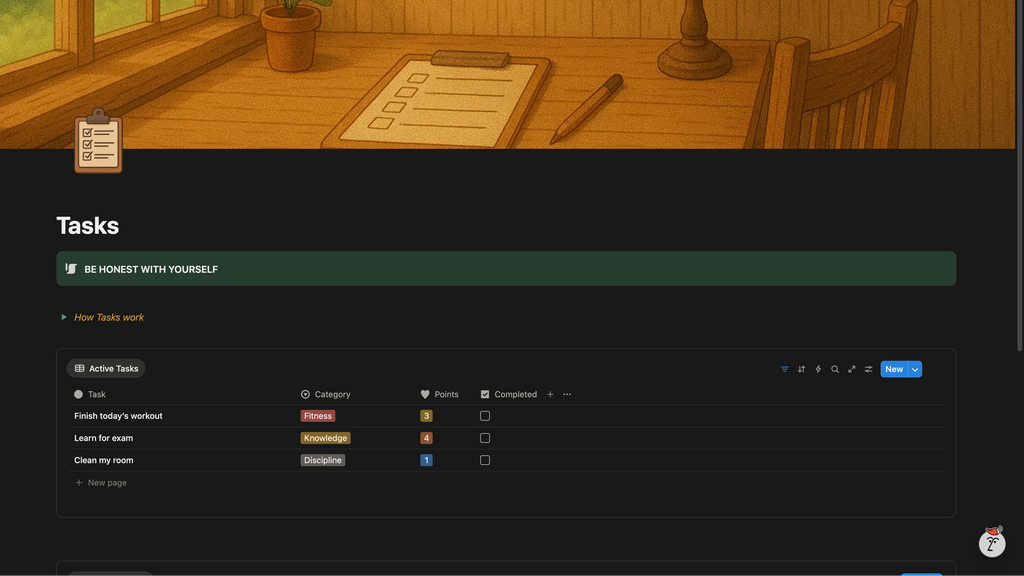Click New page to add a row
Screen dimensions: 1024x576
(107, 483)
